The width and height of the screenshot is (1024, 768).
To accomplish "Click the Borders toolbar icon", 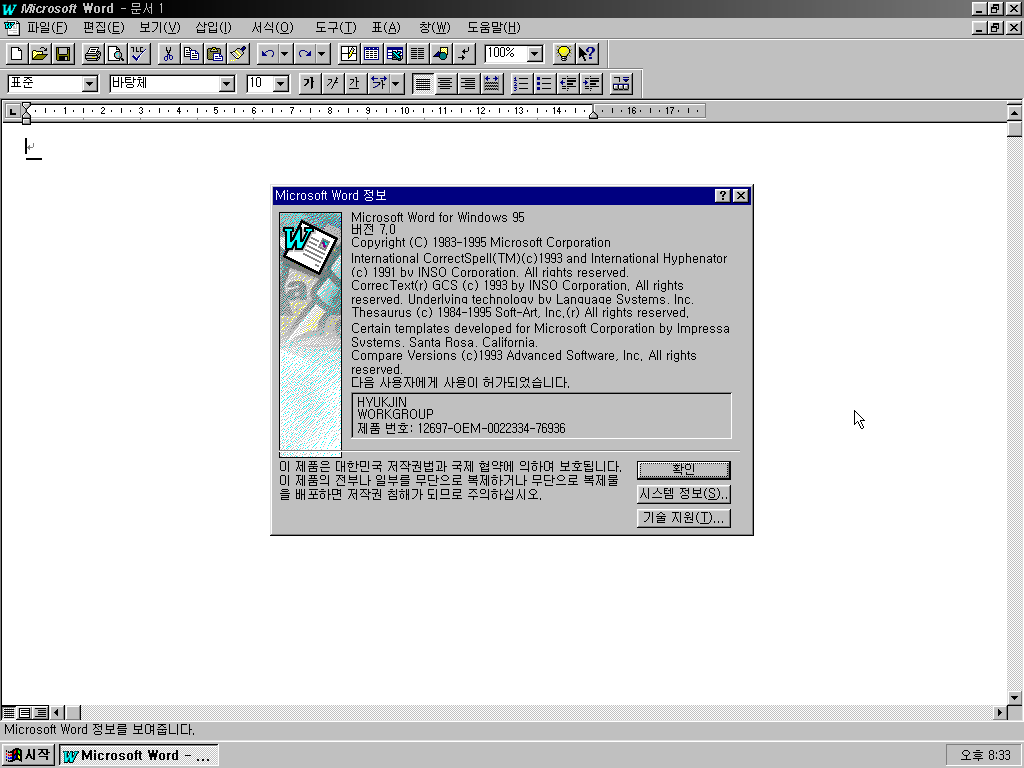I will pos(621,84).
